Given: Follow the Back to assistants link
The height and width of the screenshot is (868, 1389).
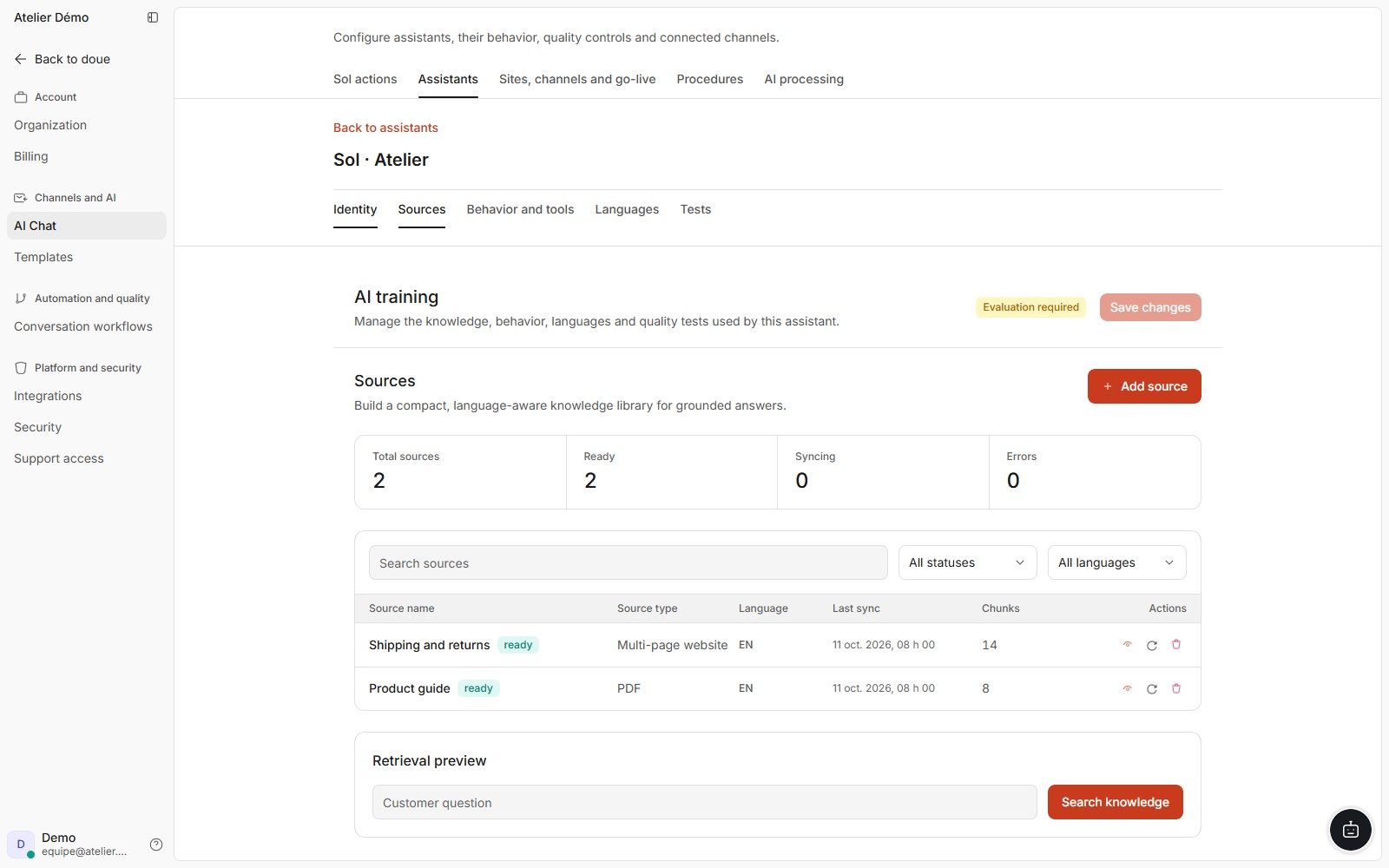Looking at the screenshot, I should point(385,128).
